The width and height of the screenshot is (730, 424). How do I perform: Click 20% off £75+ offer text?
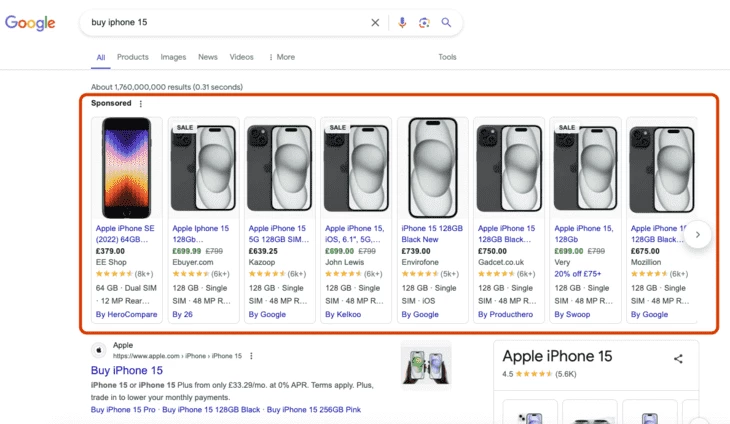[577, 274]
